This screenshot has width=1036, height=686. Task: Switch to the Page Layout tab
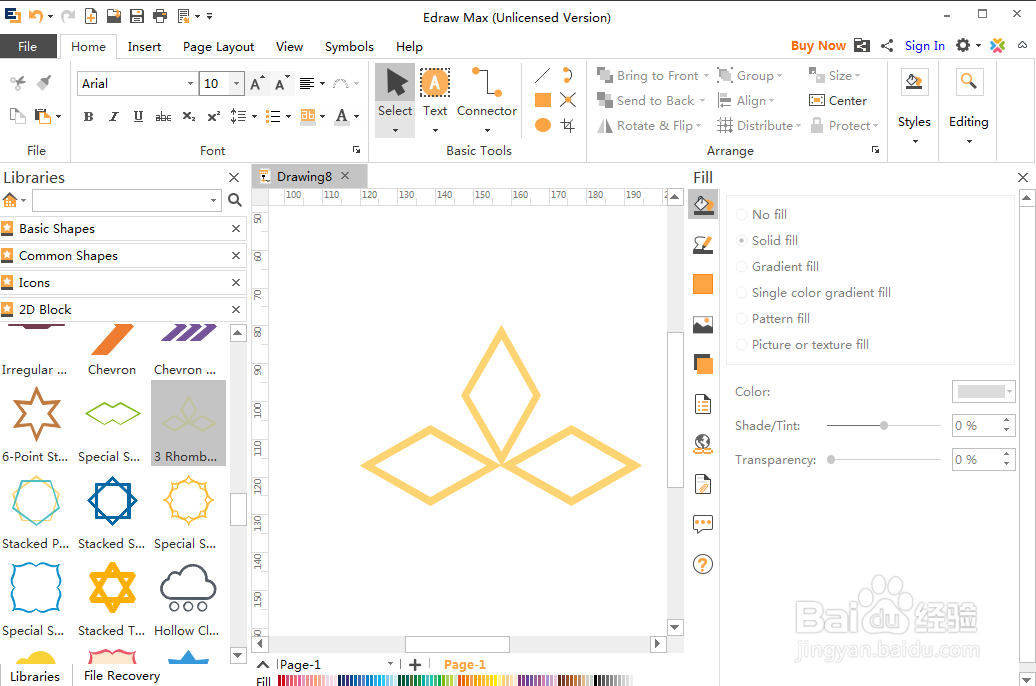click(219, 46)
